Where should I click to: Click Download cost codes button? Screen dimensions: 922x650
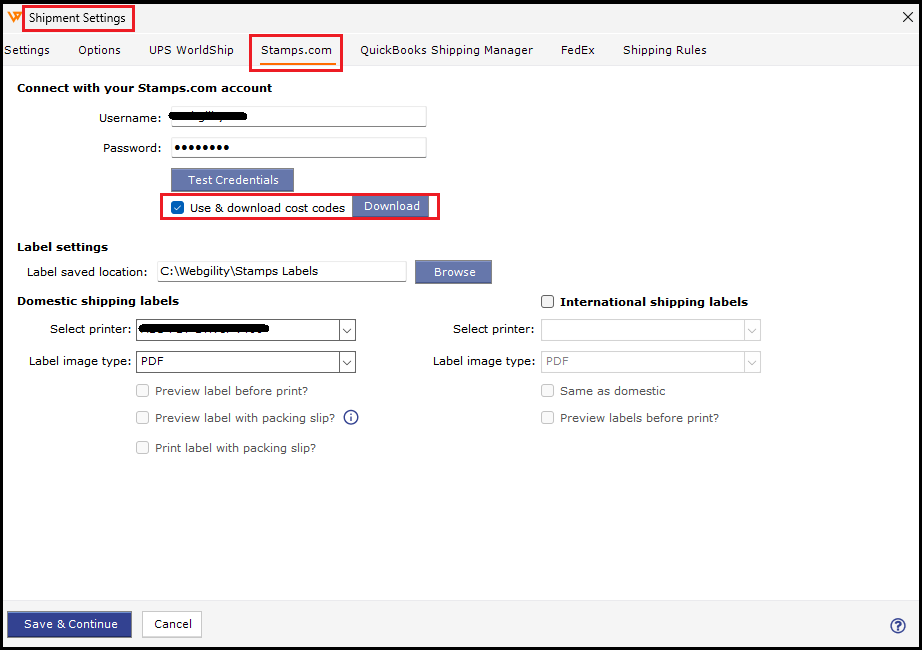(392, 206)
